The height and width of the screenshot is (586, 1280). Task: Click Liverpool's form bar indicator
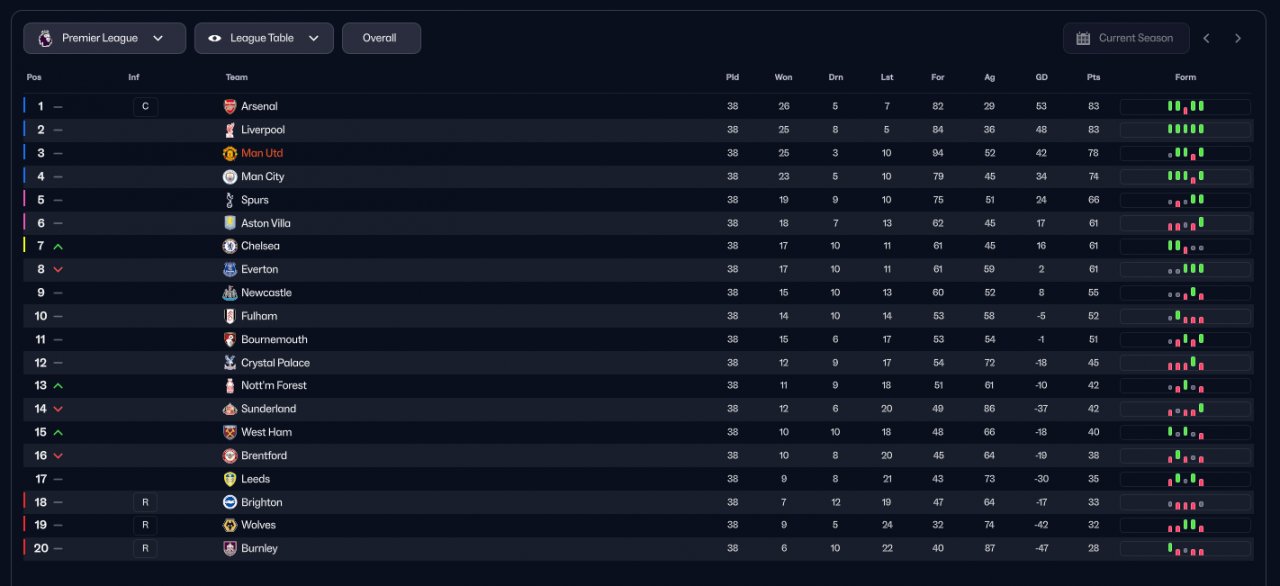(x=1185, y=130)
